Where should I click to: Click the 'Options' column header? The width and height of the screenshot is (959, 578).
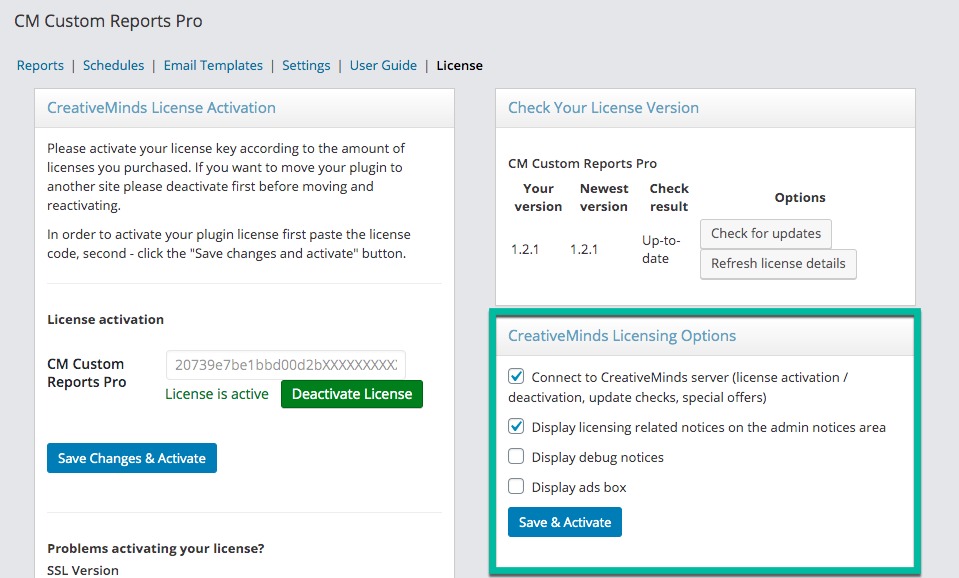click(800, 198)
